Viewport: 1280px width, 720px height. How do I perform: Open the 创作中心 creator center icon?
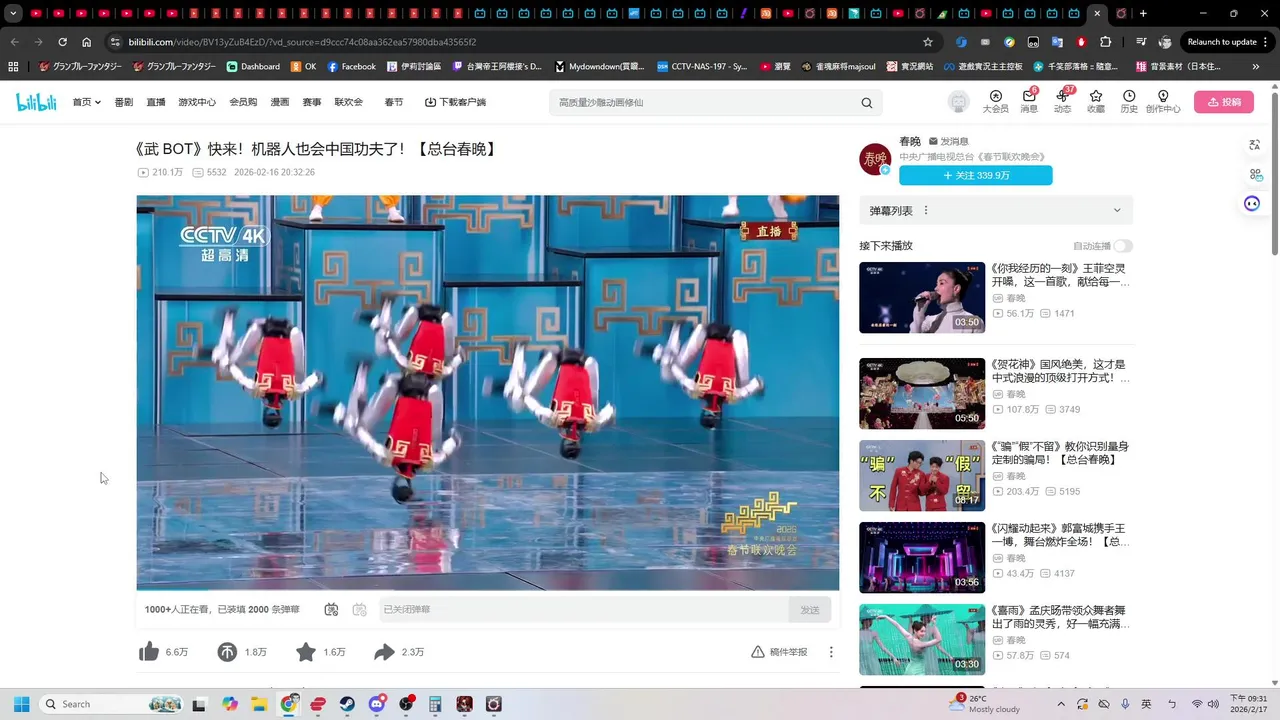(x=1163, y=102)
